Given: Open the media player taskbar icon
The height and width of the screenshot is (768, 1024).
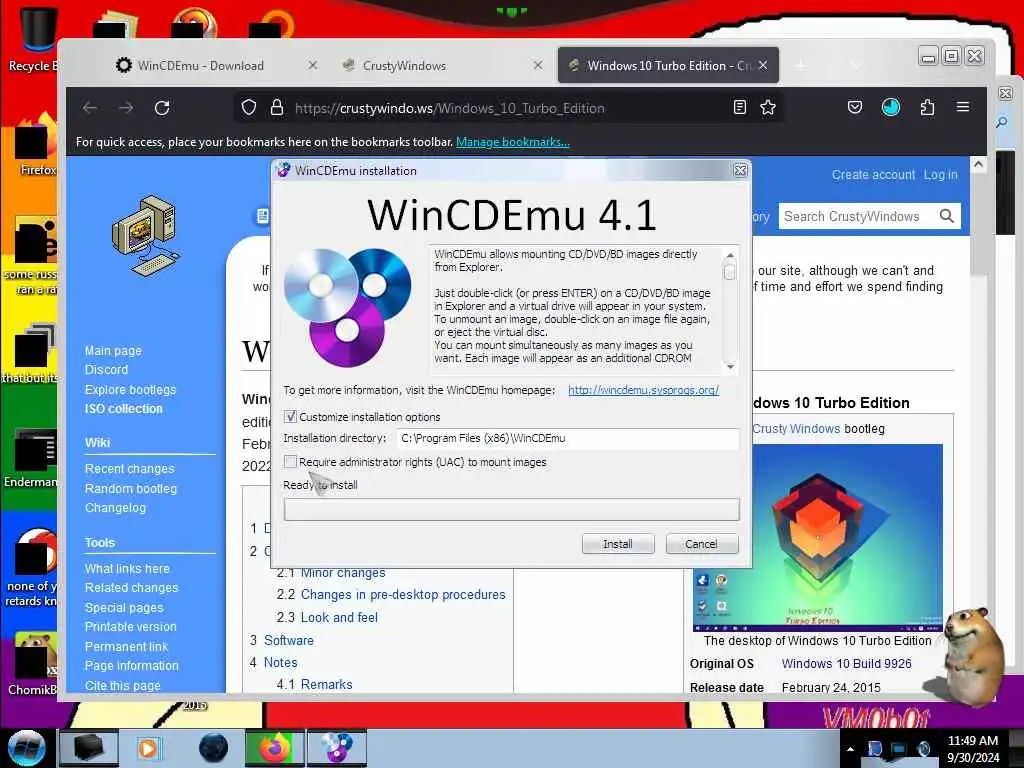Looking at the screenshot, I should [x=148, y=748].
